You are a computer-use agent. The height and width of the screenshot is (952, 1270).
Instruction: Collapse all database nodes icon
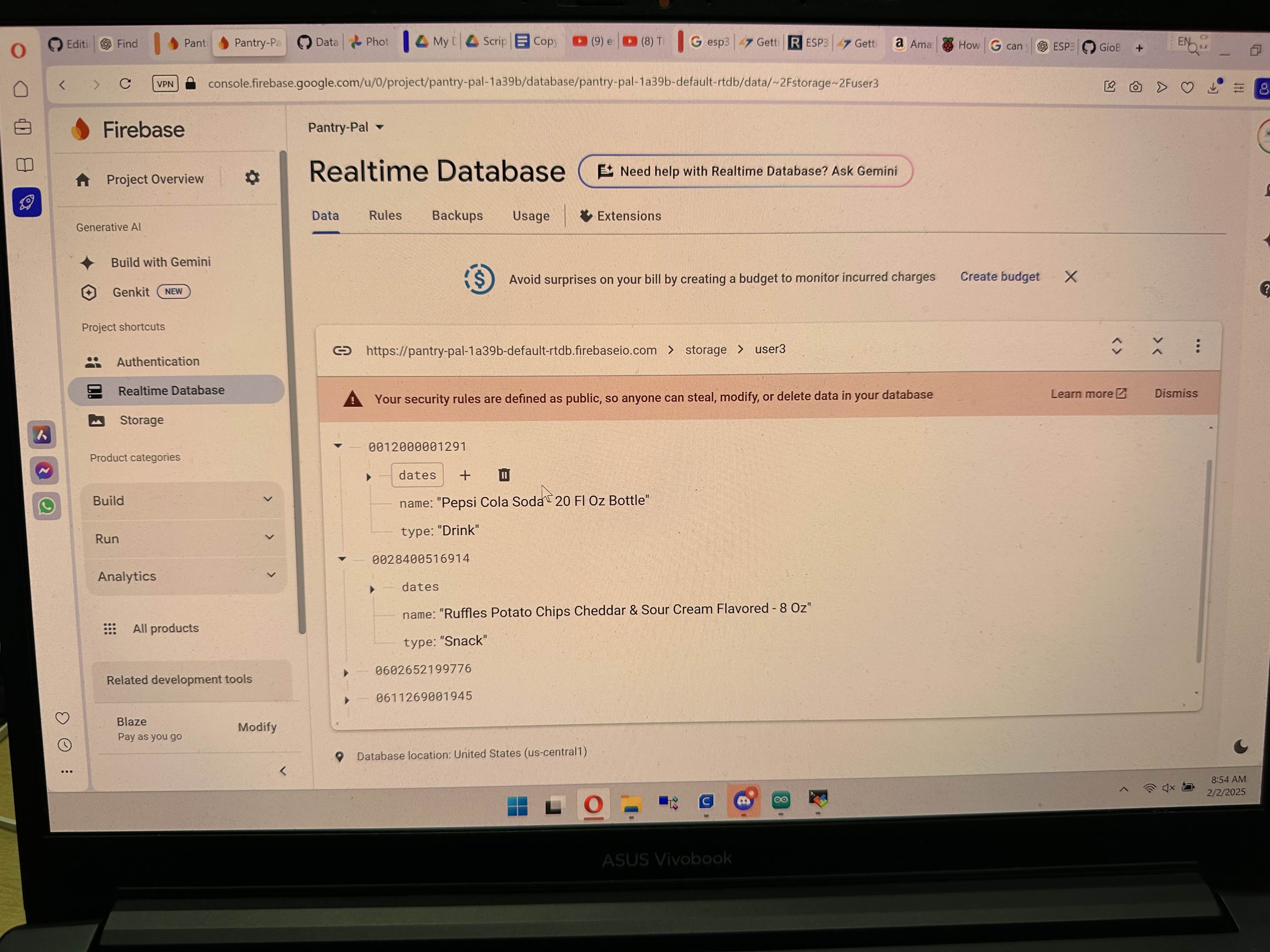tap(1157, 346)
